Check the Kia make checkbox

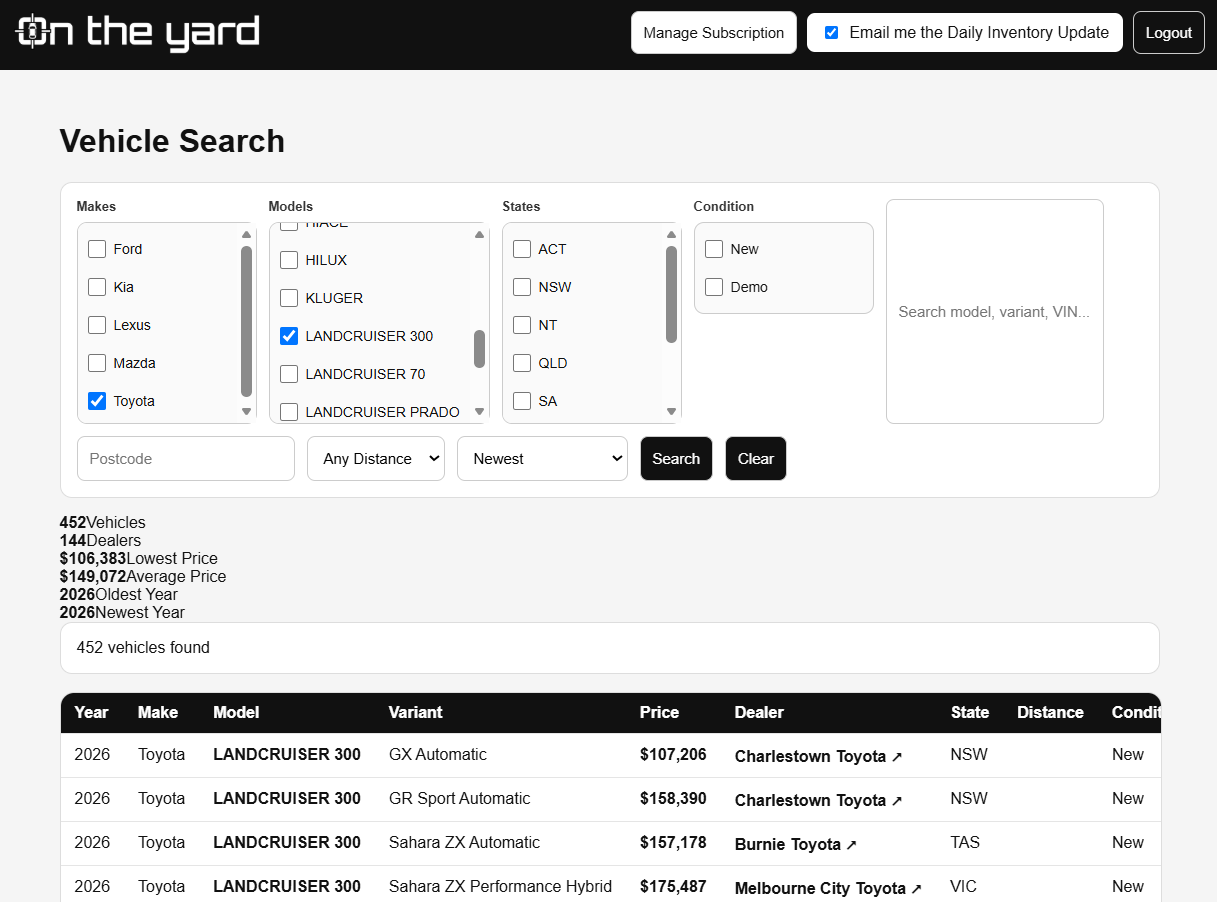click(x=97, y=287)
